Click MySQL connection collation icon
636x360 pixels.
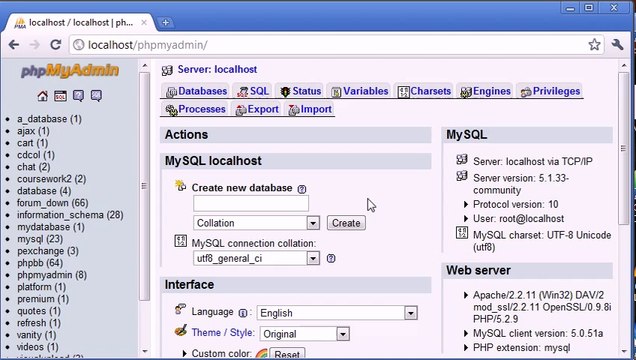pyautogui.click(x=180, y=241)
